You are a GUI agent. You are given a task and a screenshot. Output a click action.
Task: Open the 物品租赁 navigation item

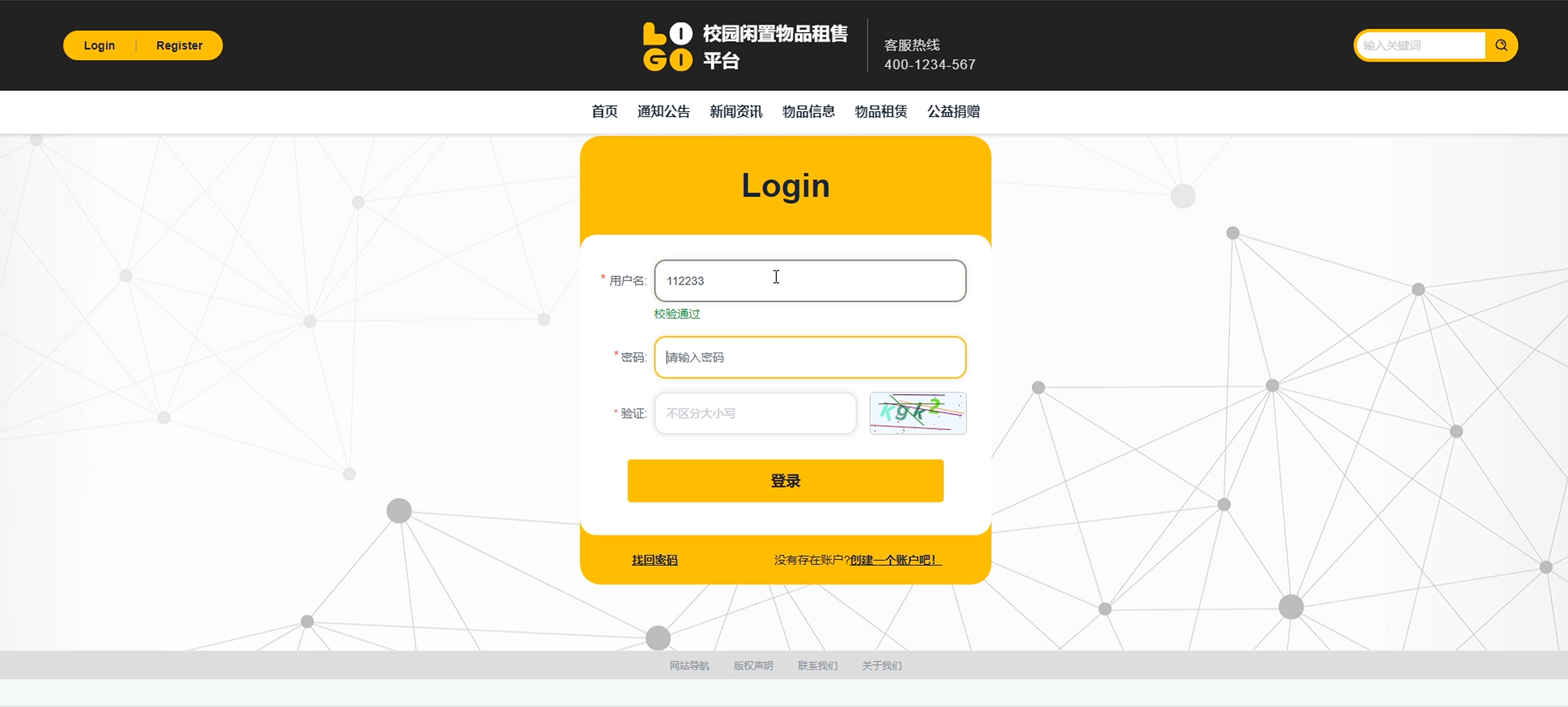(x=880, y=112)
